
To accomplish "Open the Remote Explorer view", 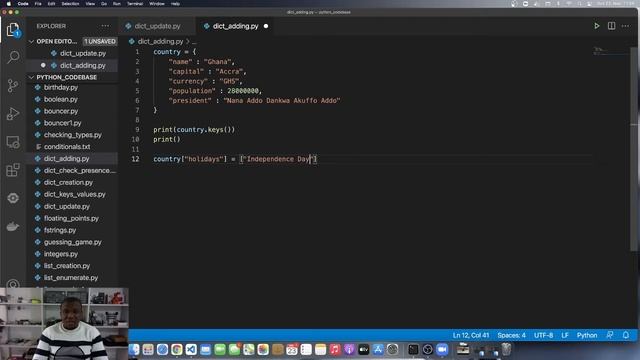I will point(13,142).
